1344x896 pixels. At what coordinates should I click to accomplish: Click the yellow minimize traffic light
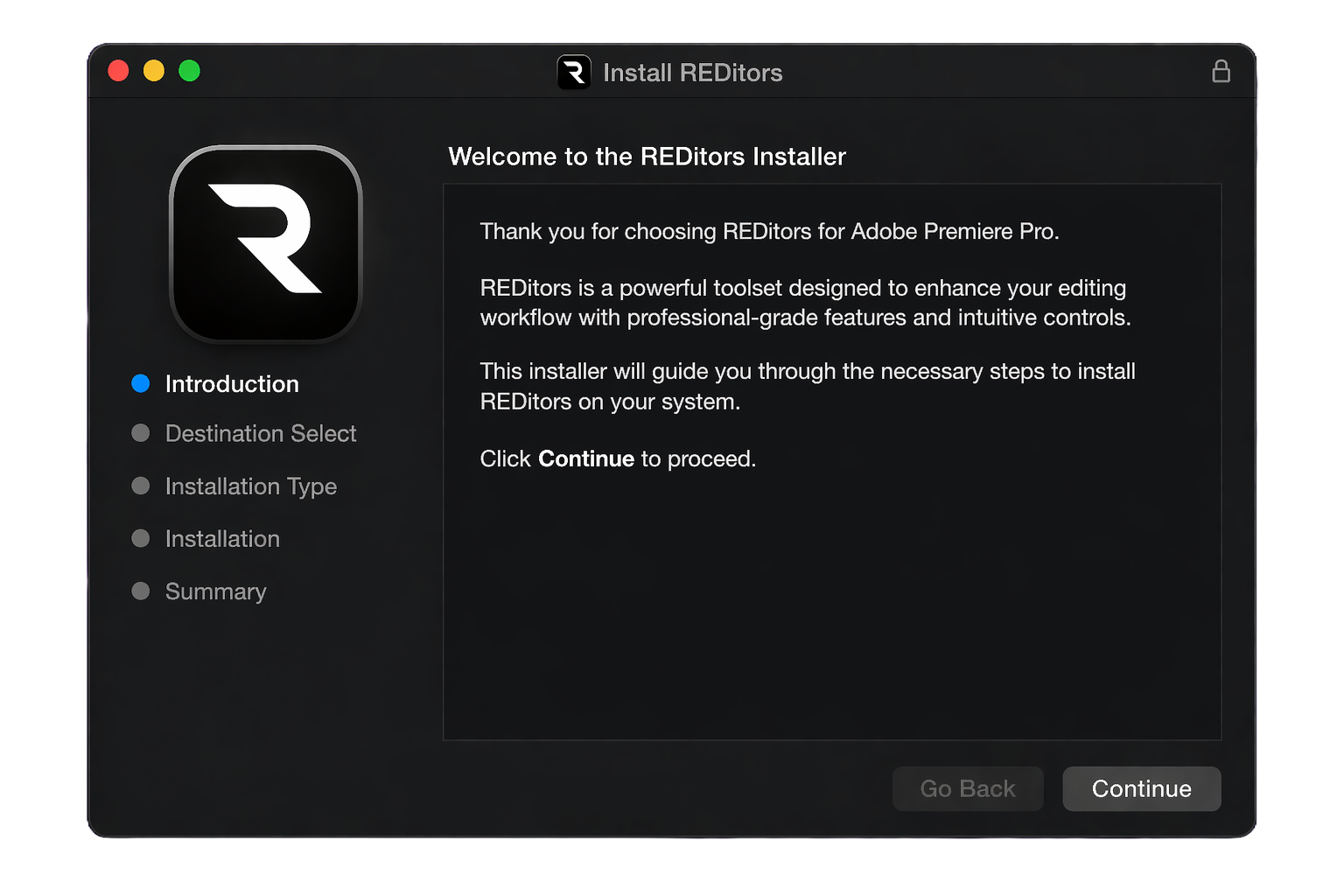[154, 71]
